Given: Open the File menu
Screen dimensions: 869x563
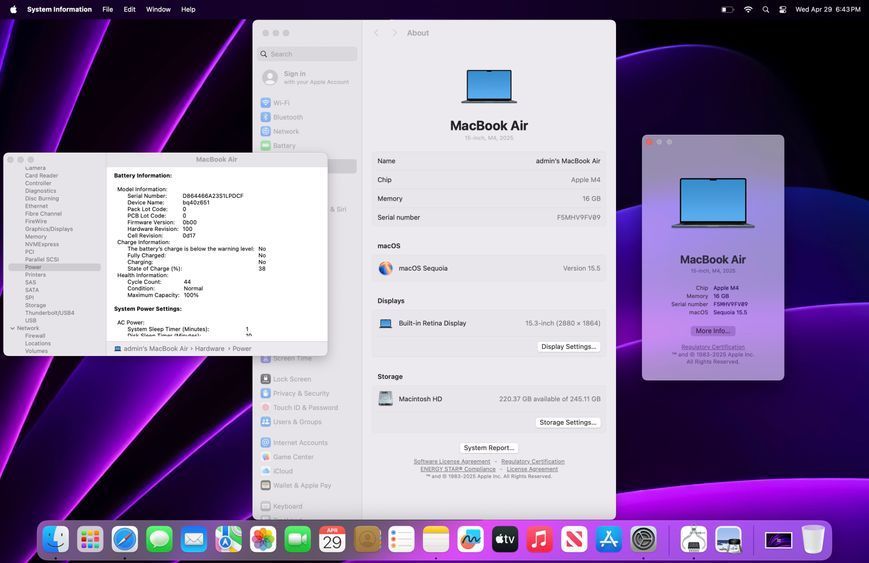Looking at the screenshot, I should pyautogui.click(x=108, y=9).
